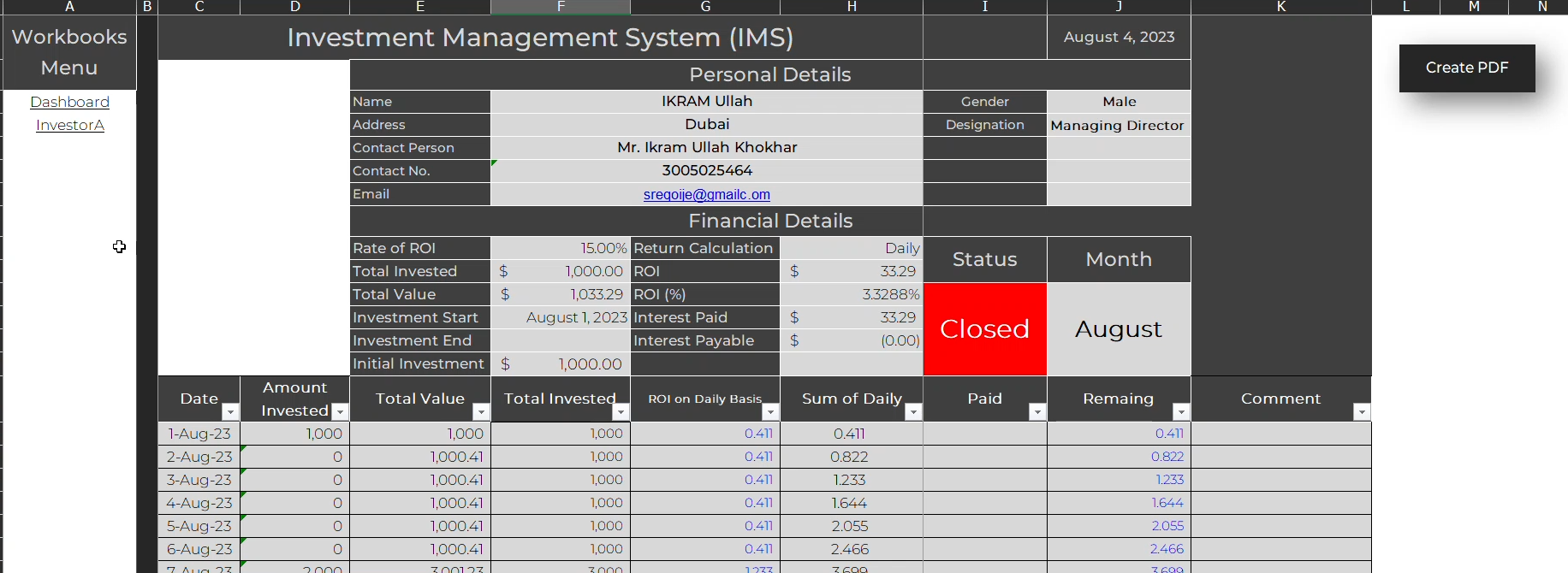Select the 3-Aug-23 date cell
1568x573 pixels.
click(x=199, y=480)
